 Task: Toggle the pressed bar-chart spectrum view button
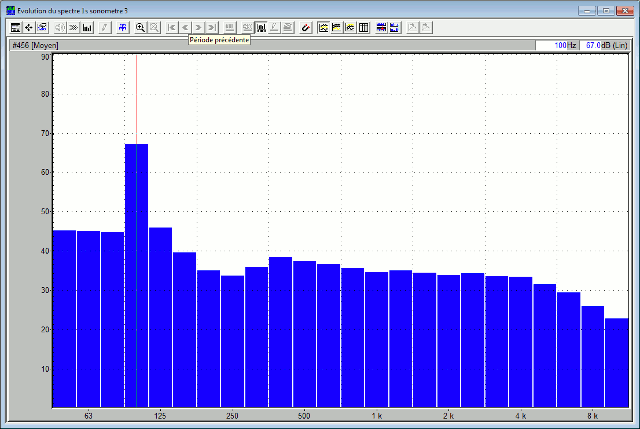point(261,27)
